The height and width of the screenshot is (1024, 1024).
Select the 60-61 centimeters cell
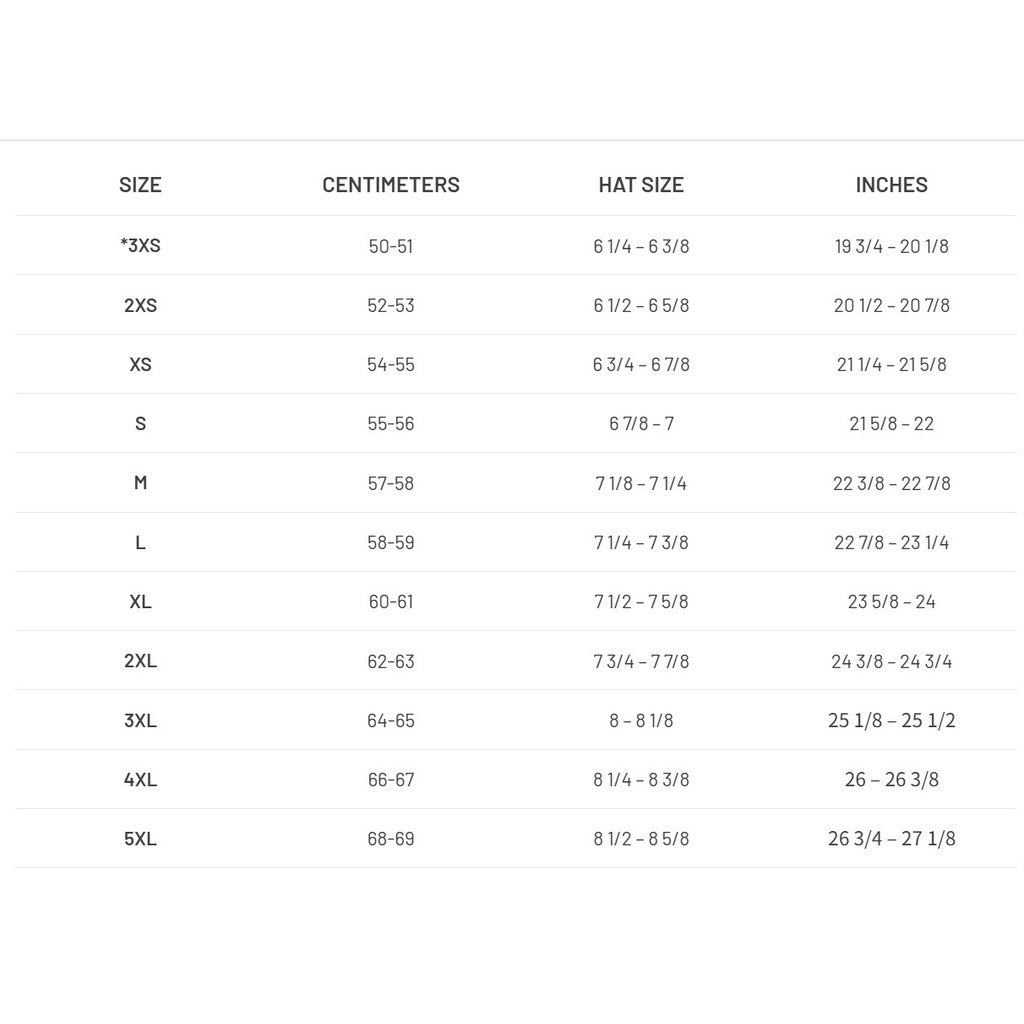[391, 602]
